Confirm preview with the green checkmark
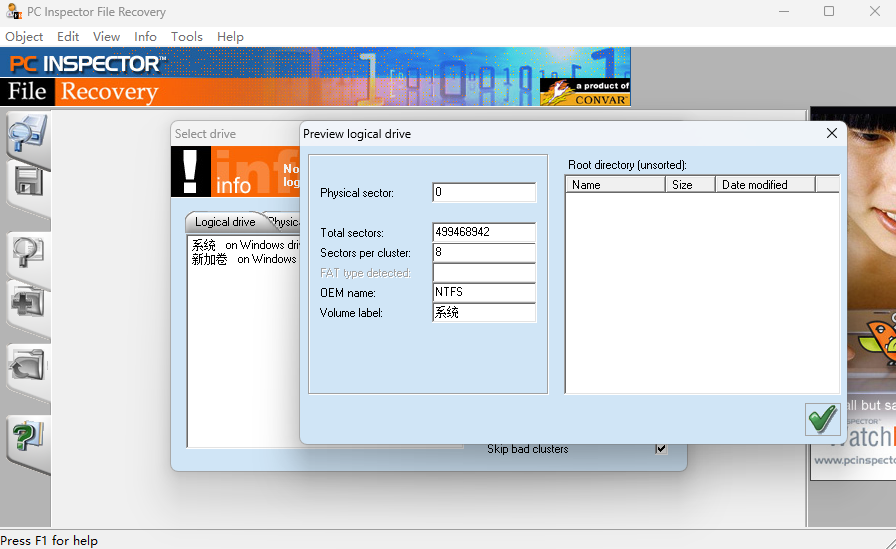This screenshot has width=896, height=549. coord(822,419)
